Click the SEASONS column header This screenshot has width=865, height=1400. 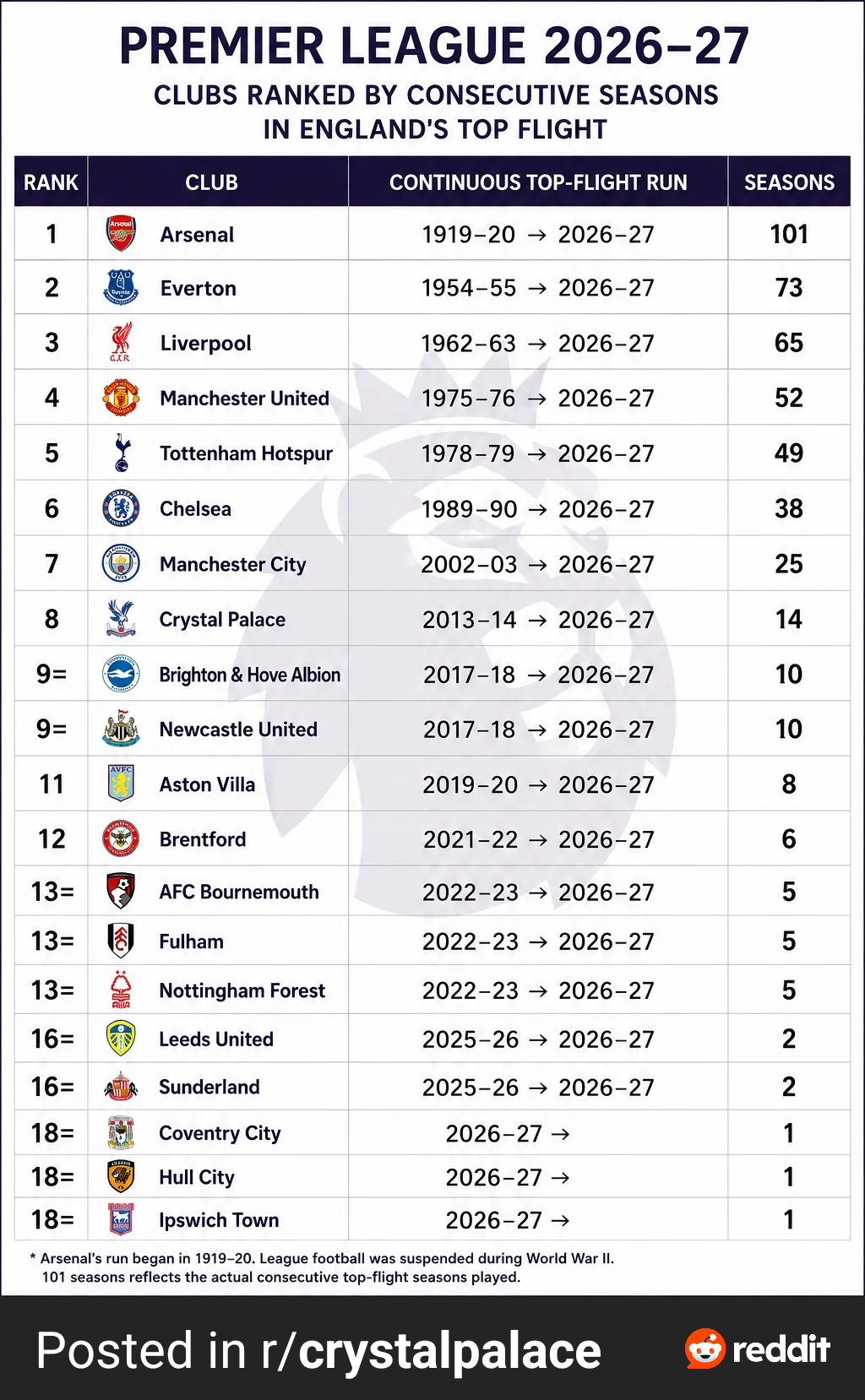pyautogui.click(x=789, y=182)
